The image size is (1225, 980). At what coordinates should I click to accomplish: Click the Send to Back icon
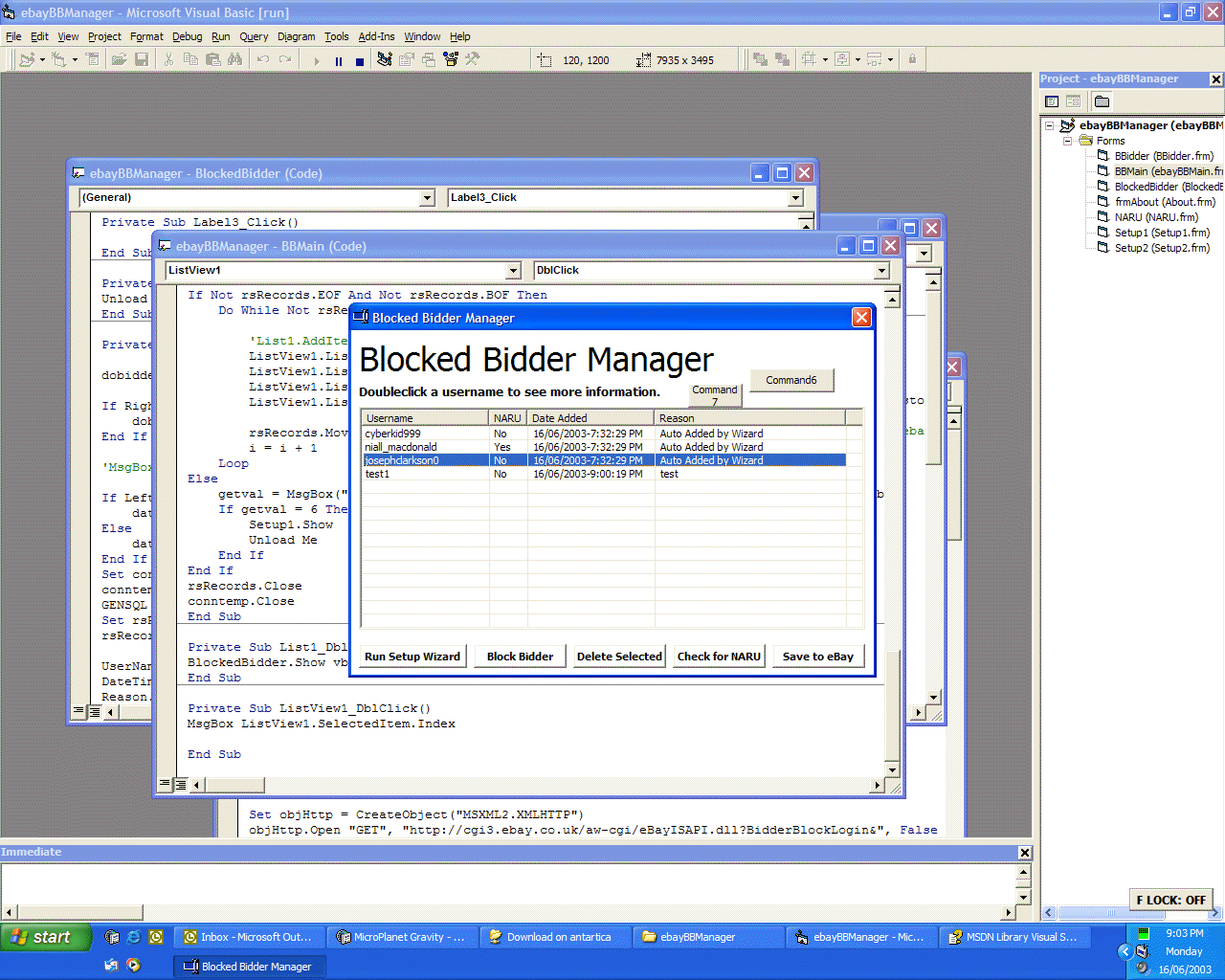782,59
